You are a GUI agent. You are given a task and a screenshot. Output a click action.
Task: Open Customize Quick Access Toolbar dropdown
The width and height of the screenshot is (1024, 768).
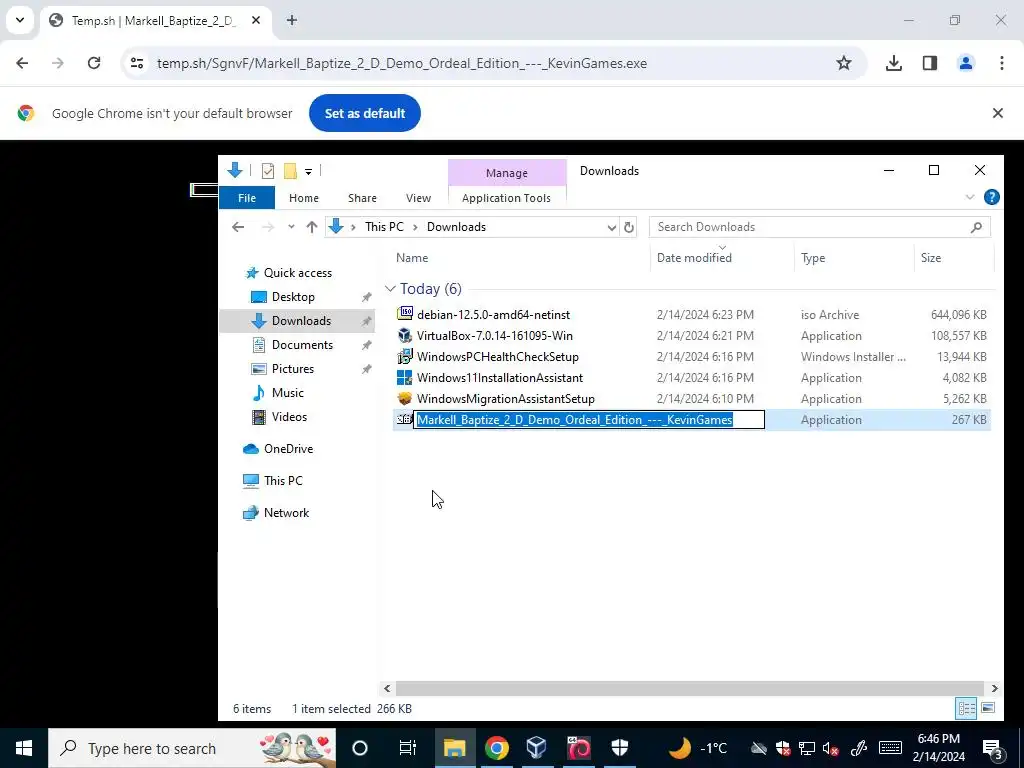[x=308, y=172]
